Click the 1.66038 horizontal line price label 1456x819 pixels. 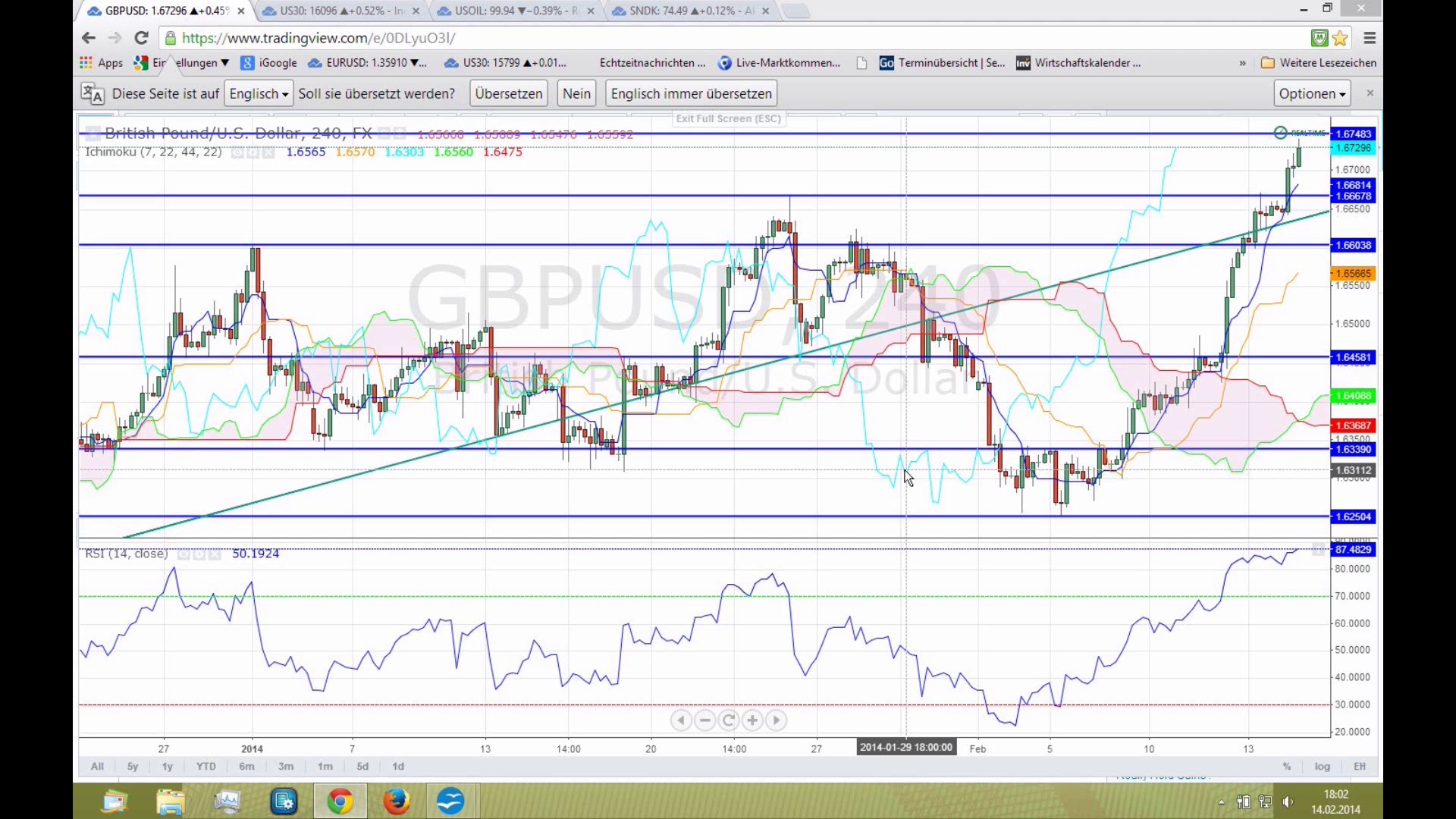tap(1353, 245)
